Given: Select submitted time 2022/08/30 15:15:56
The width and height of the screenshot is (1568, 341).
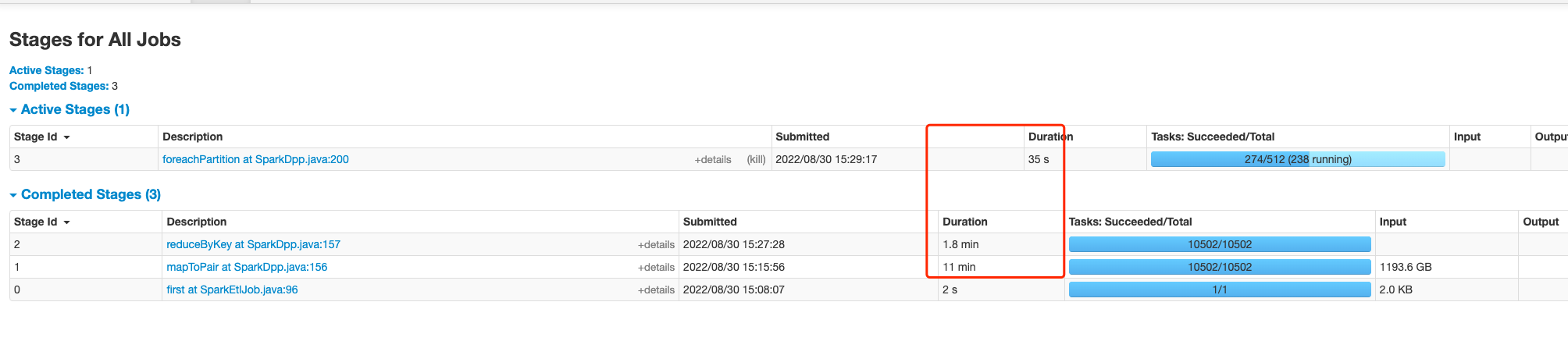Looking at the screenshot, I should pyautogui.click(x=734, y=267).
